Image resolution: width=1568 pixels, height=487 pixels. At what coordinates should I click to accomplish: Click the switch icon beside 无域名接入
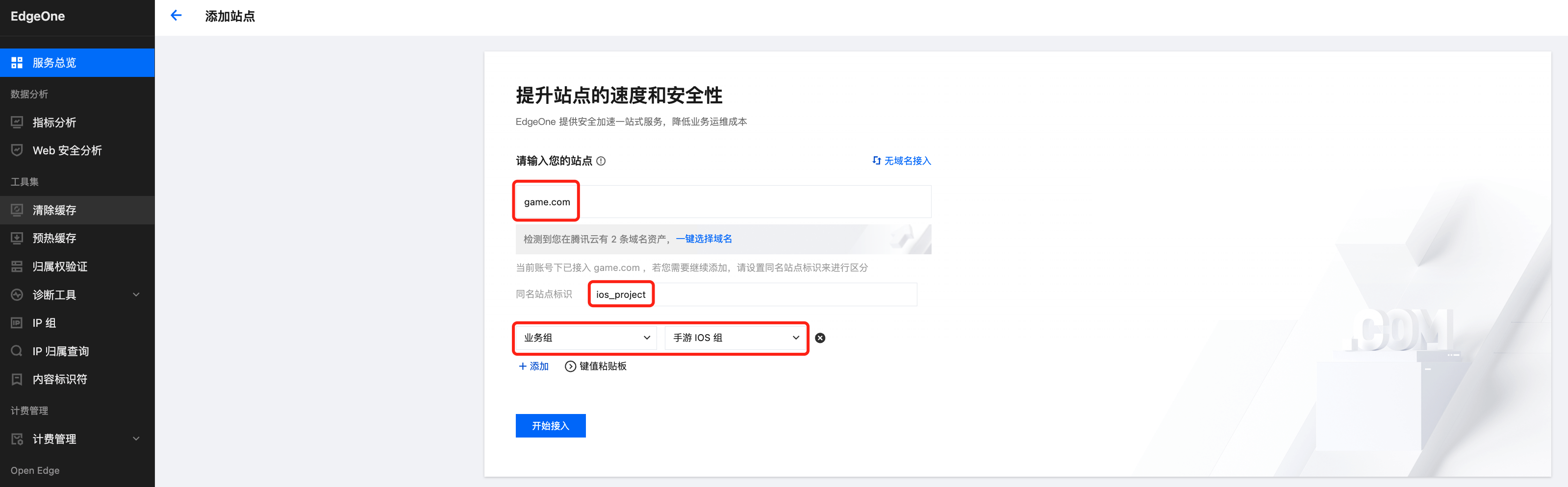point(877,161)
